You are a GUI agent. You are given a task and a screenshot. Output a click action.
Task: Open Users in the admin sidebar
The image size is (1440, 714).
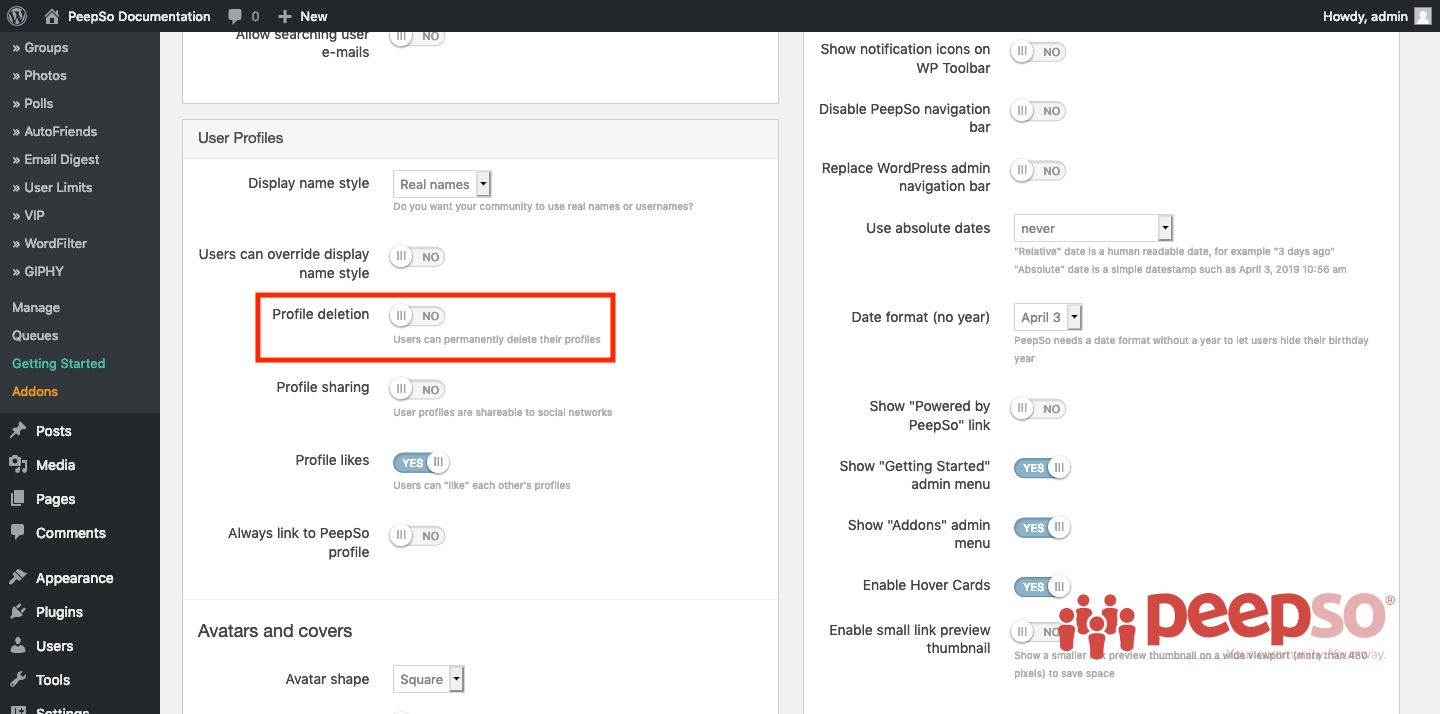[55, 646]
